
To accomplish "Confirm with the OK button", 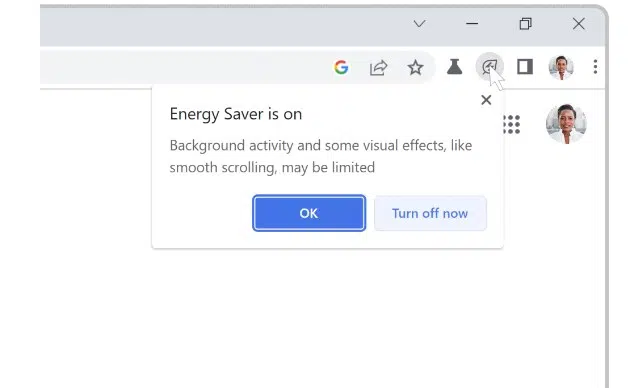I will (309, 213).
